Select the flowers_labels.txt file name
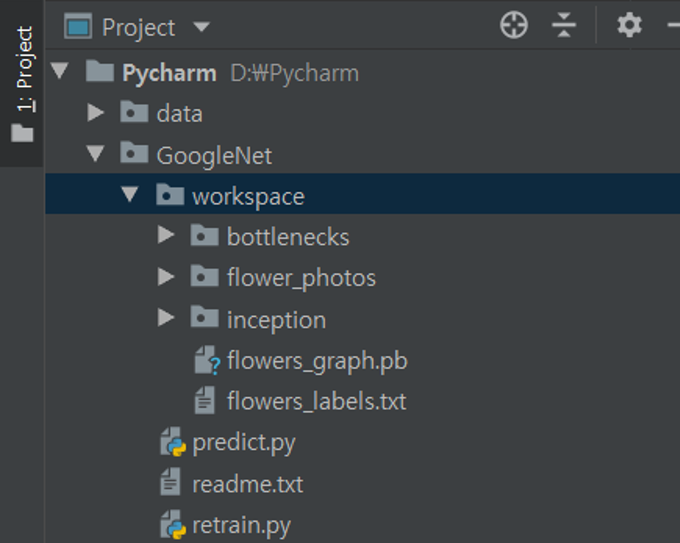The image size is (680, 543). (x=317, y=401)
